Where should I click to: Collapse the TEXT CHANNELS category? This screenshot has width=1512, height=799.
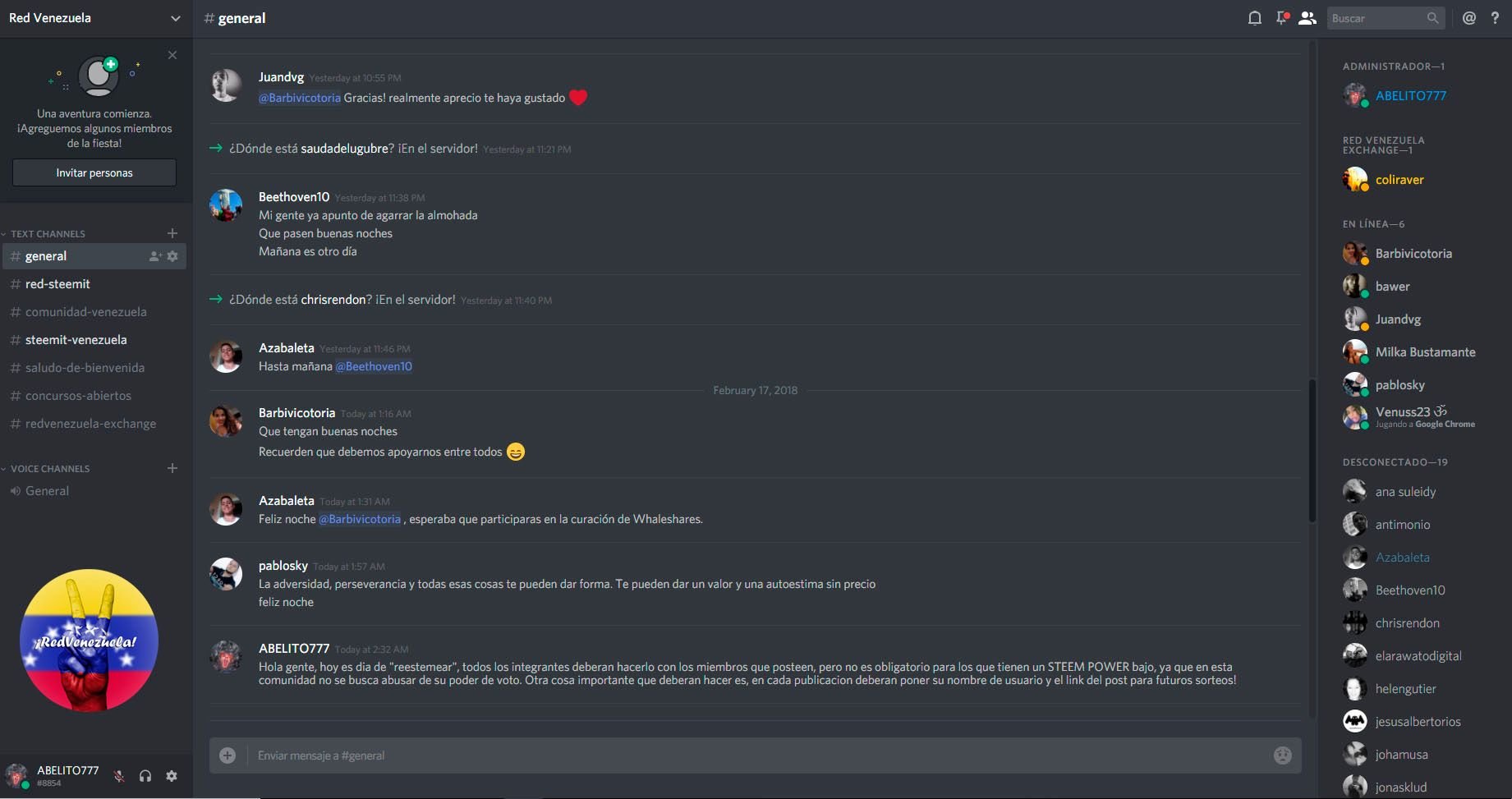(x=48, y=234)
